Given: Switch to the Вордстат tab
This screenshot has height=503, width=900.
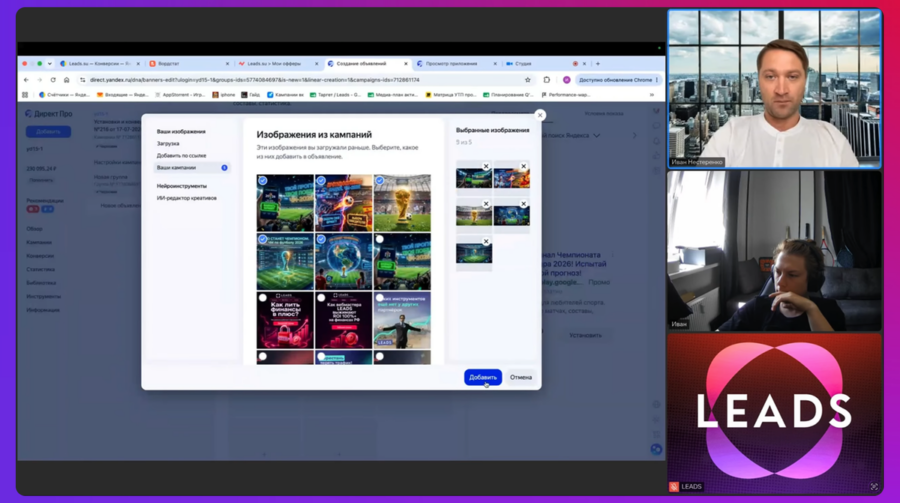Looking at the screenshot, I should (x=189, y=64).
